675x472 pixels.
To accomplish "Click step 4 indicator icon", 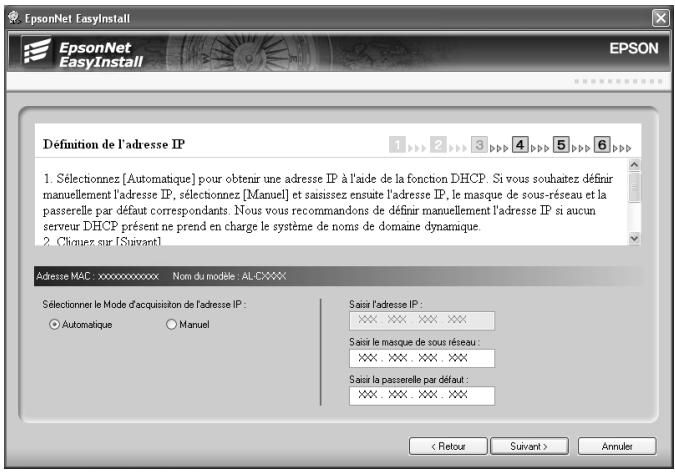I will click(x=520, y=145).
